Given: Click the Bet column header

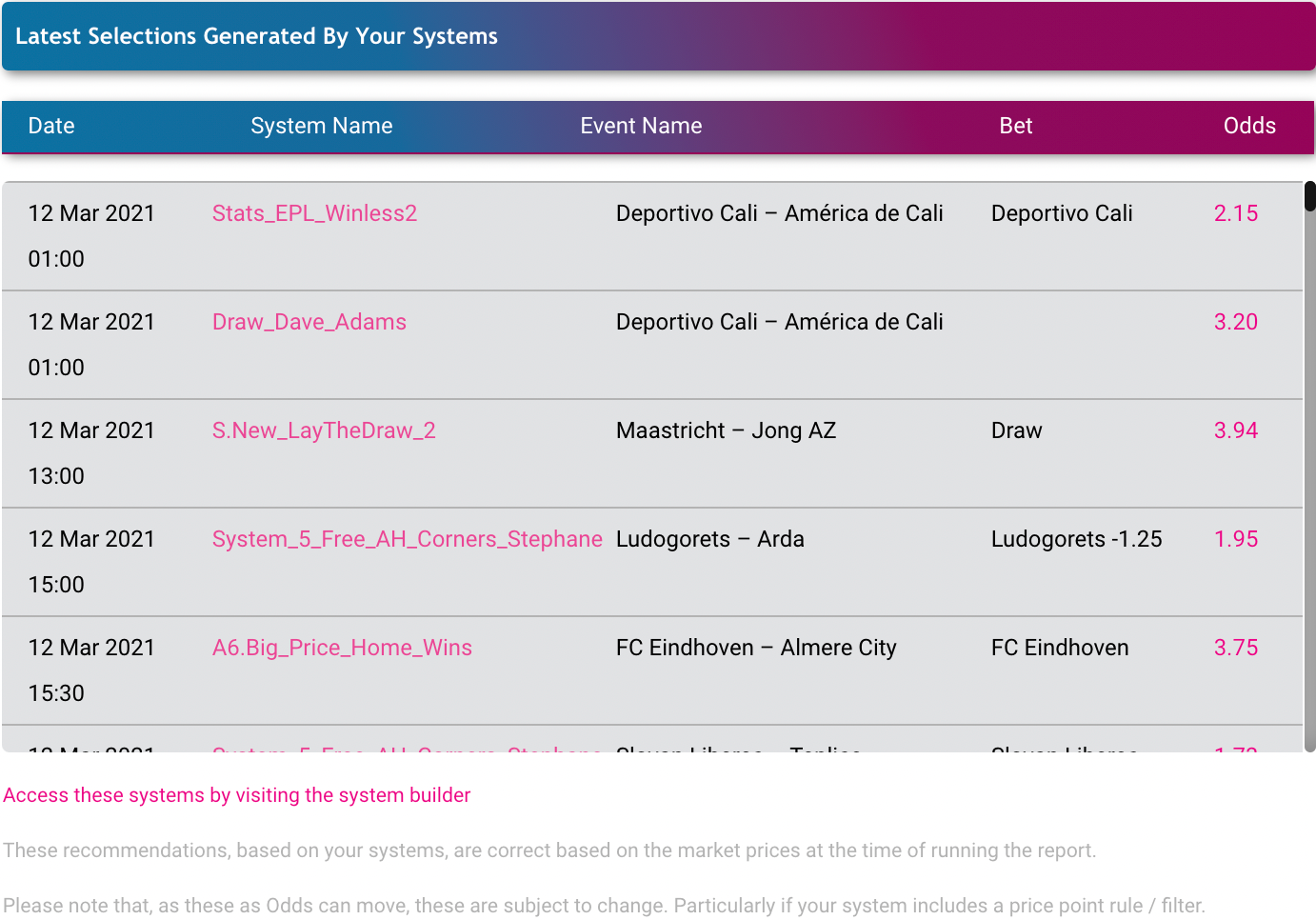Looking at the screenshot, I should [1016, 126].
